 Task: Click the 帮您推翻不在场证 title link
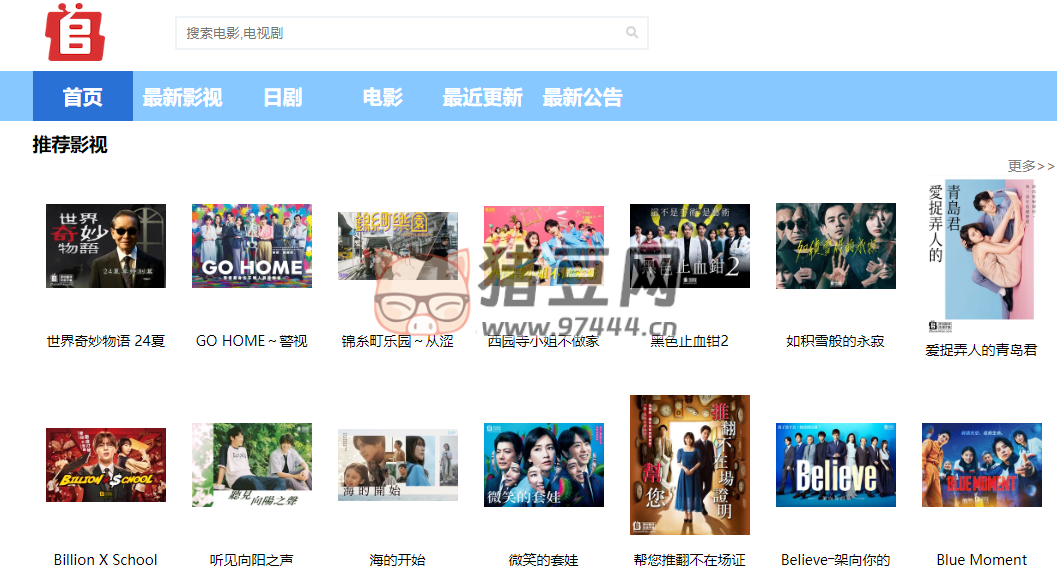[x=690, y=560]
